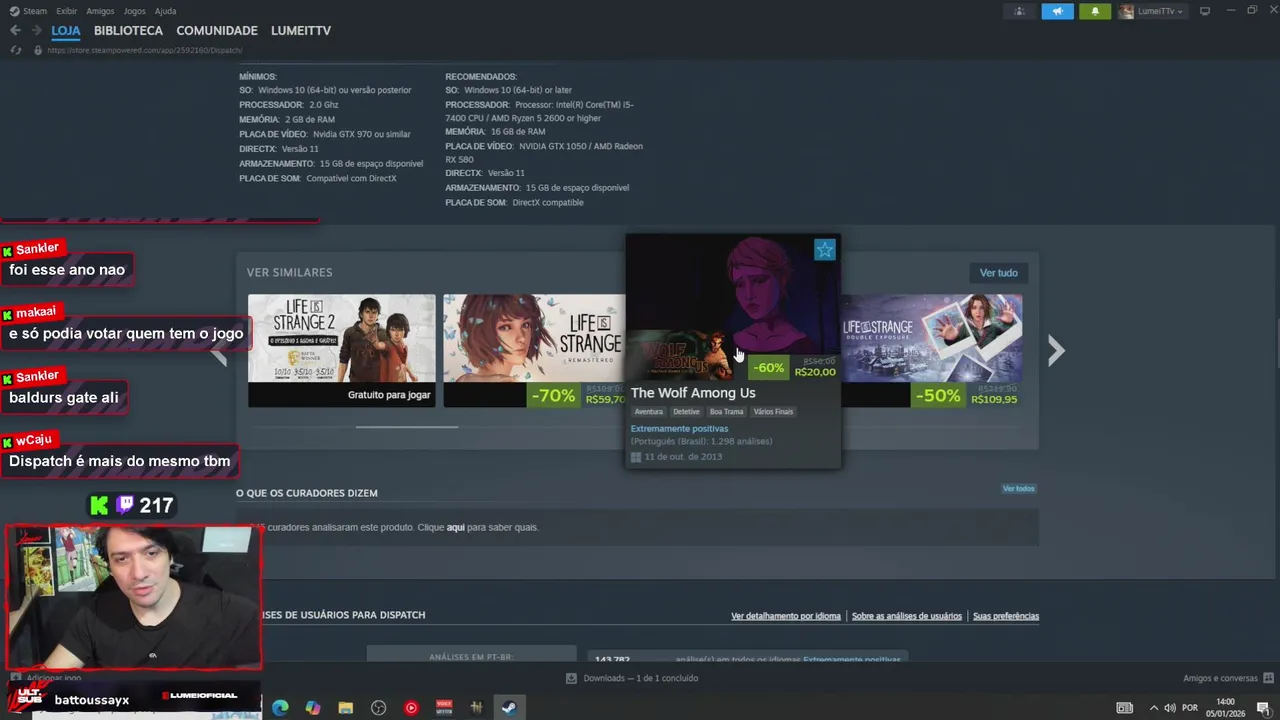Click the -60% discount badge
The width and height of the screenshot is (1280, 720).
[768, 368]
